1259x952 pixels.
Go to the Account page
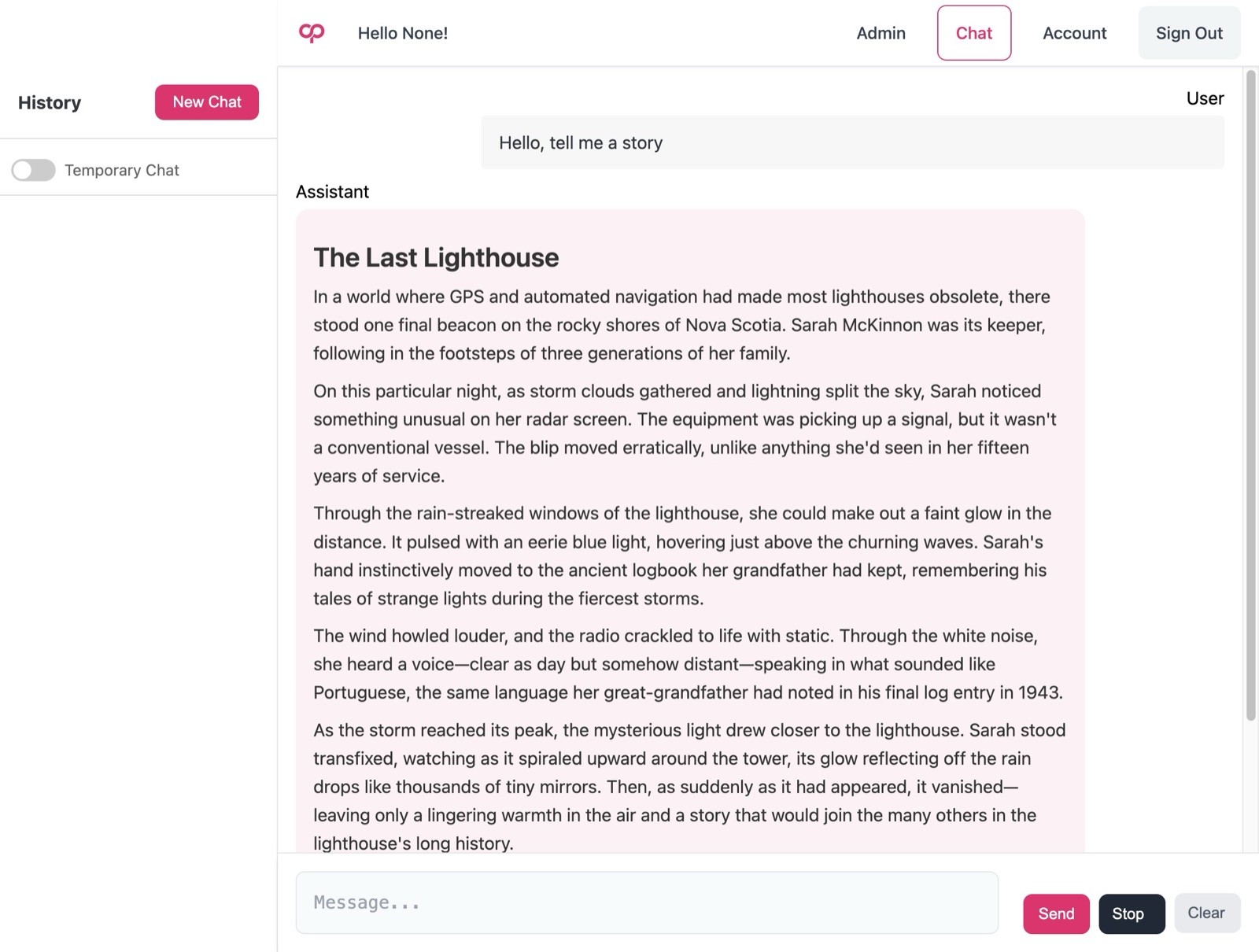click(1074, 33)
